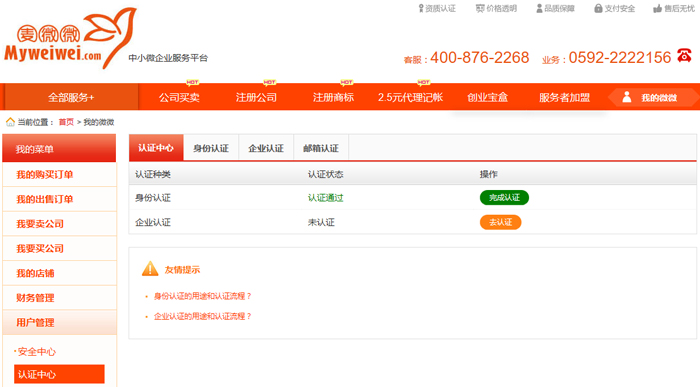700x387 pixels.
Task: Click the 资质认证 badge icon
Action: coord(421,8)
